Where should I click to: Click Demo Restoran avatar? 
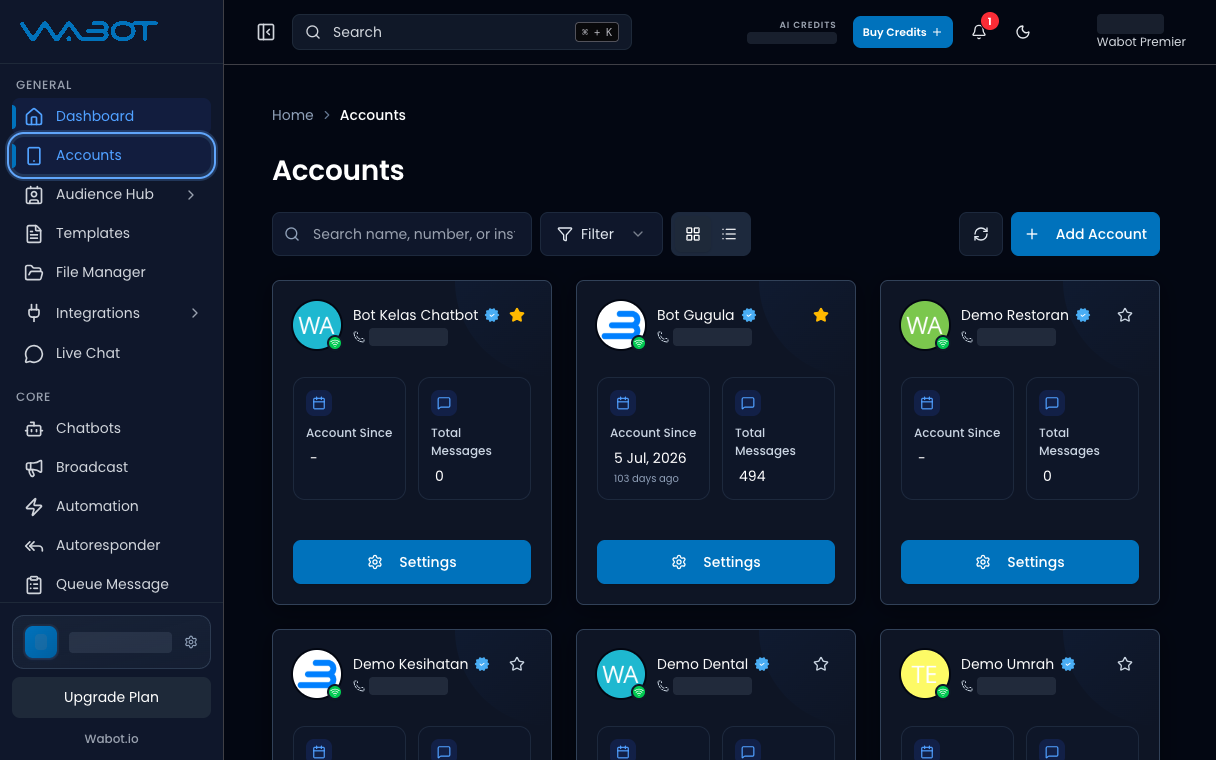[925, 325]
